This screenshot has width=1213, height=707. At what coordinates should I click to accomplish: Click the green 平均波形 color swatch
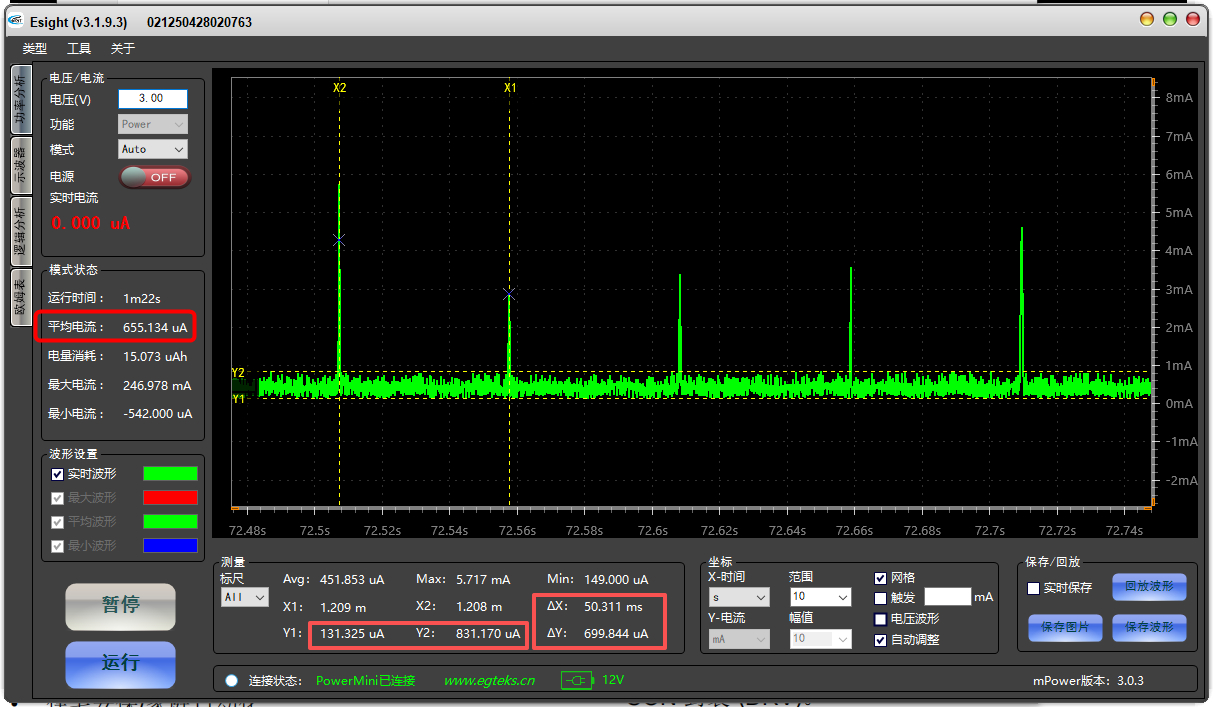171,522
